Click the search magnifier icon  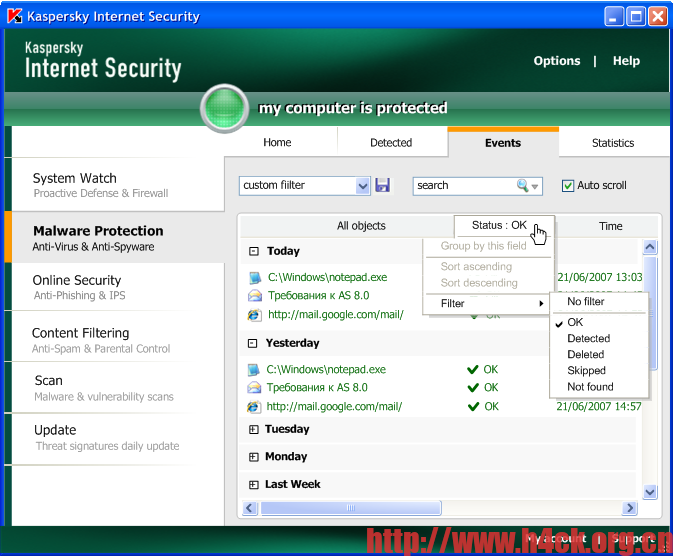click(522, 185)
